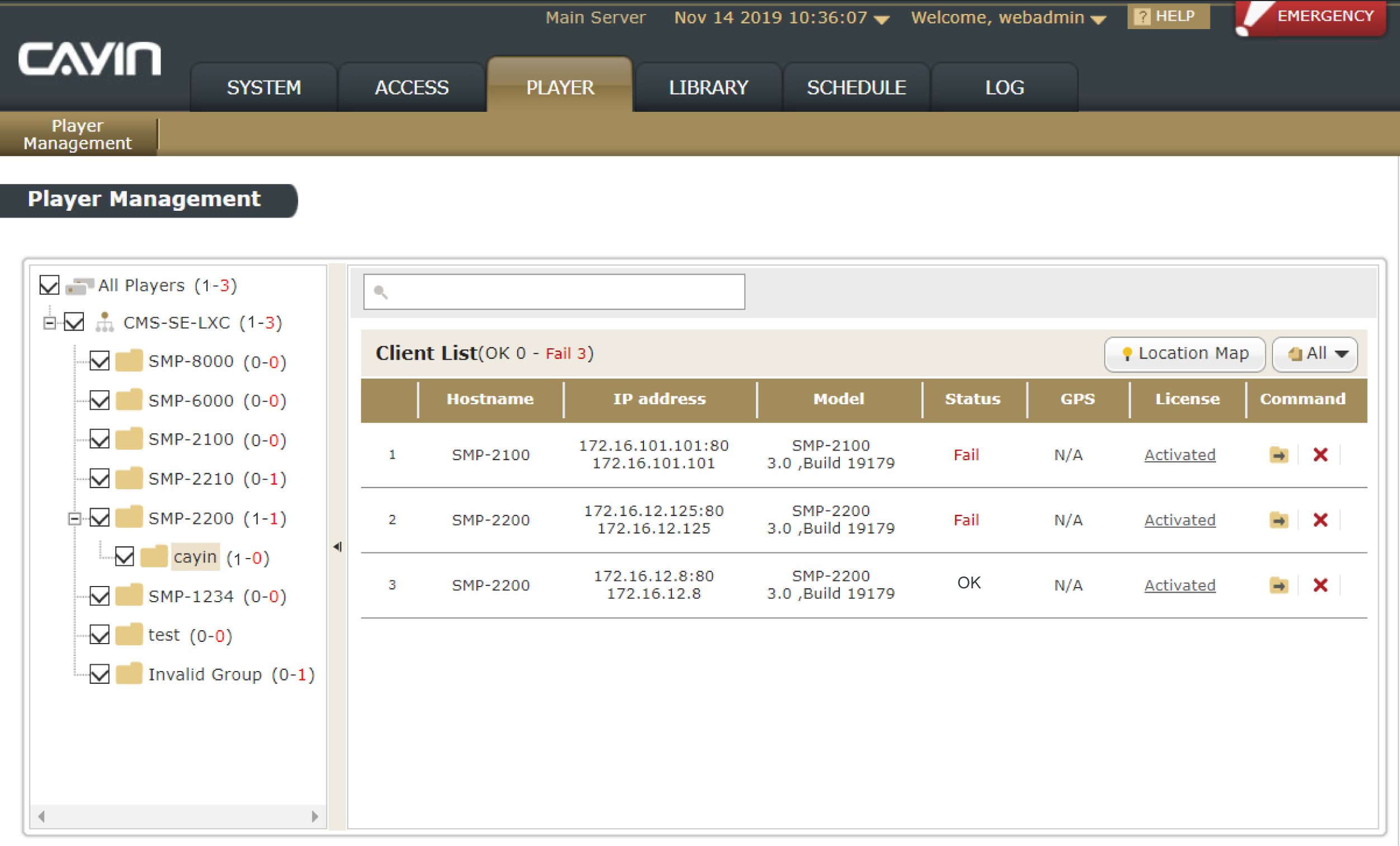Screen dimensions: 1400x846
Task: Uncheck the SMP-1234 group checkbox
Action: point(100,595)
